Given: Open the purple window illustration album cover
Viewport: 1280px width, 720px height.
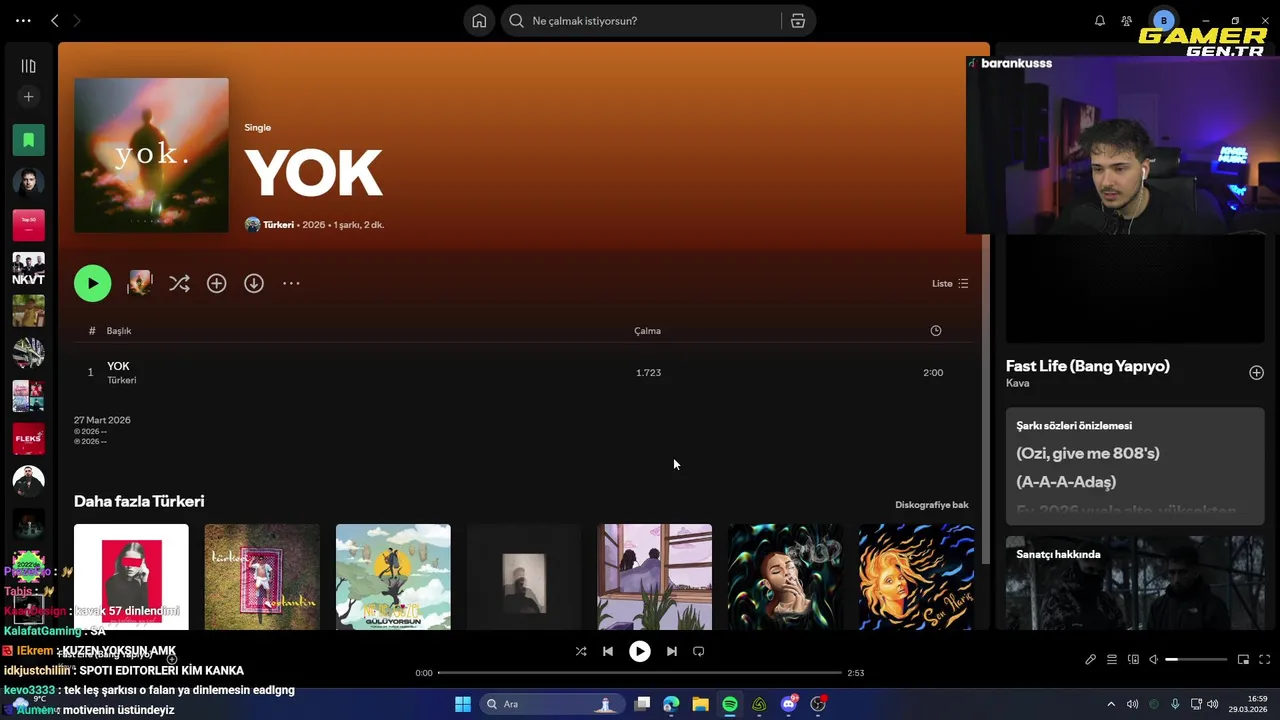Looking at the screenshot, I should 655,577.
